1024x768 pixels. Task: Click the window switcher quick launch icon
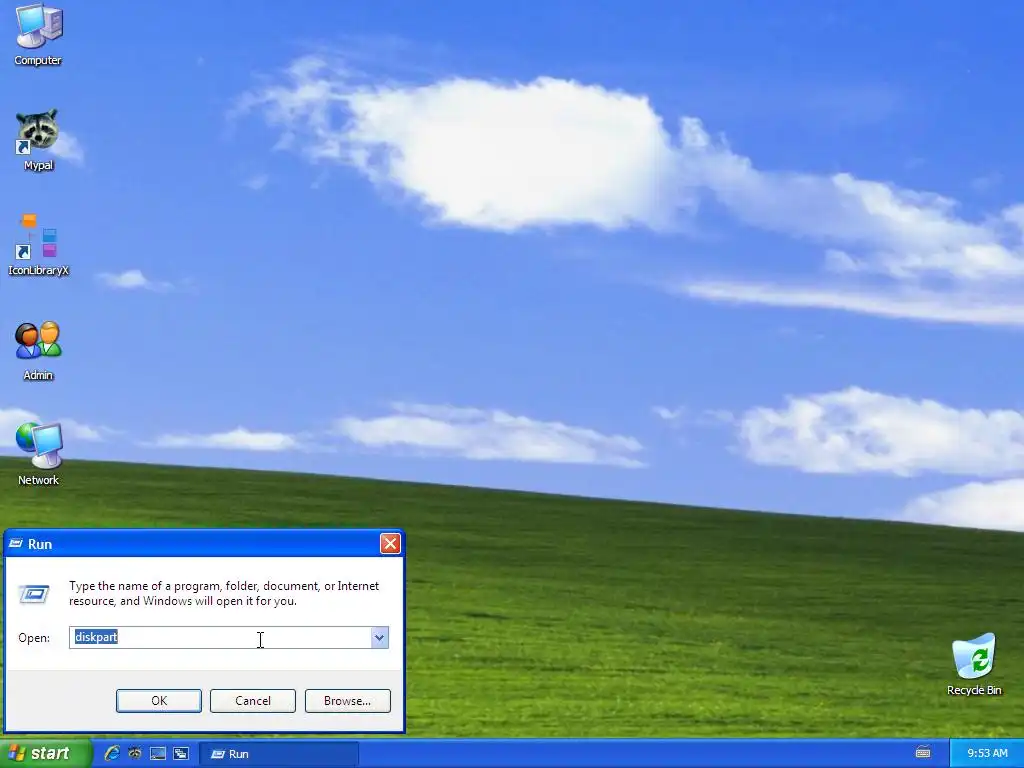(x=181, y=754)
